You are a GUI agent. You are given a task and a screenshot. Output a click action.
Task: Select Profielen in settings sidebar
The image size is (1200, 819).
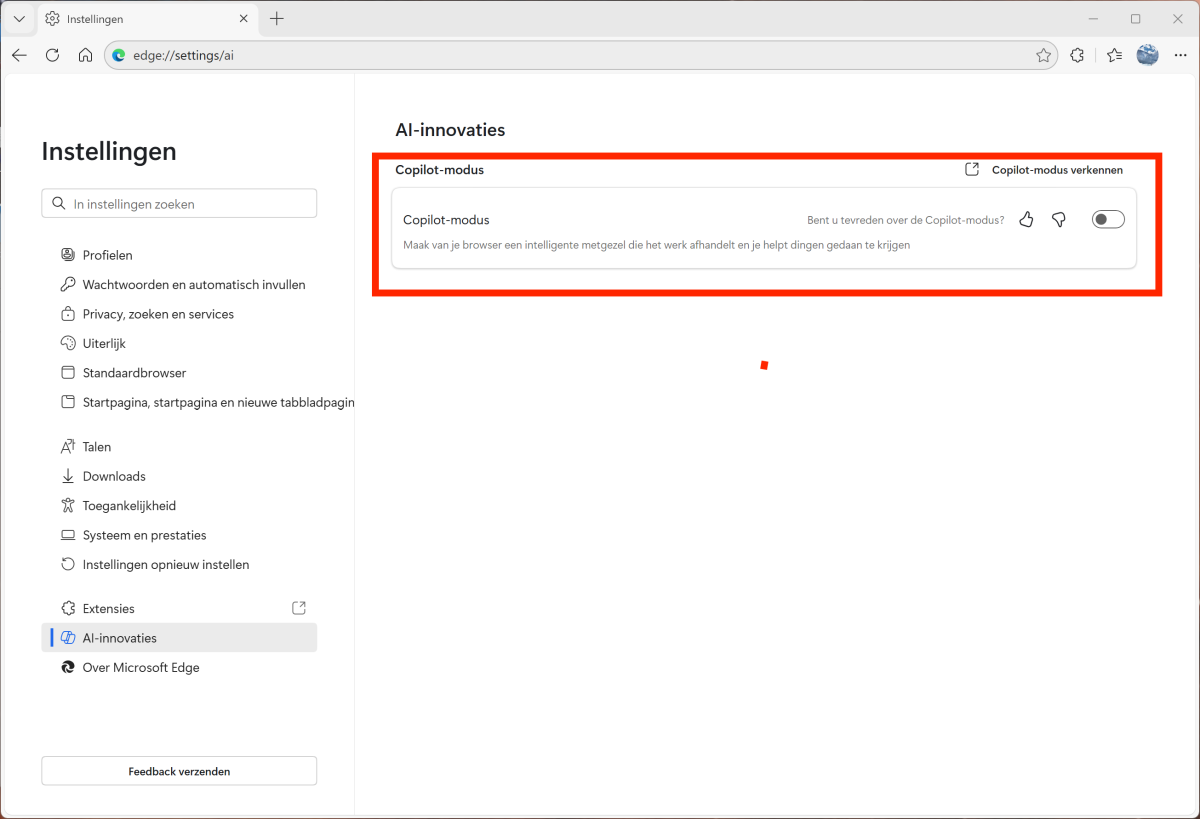(108, 255)
